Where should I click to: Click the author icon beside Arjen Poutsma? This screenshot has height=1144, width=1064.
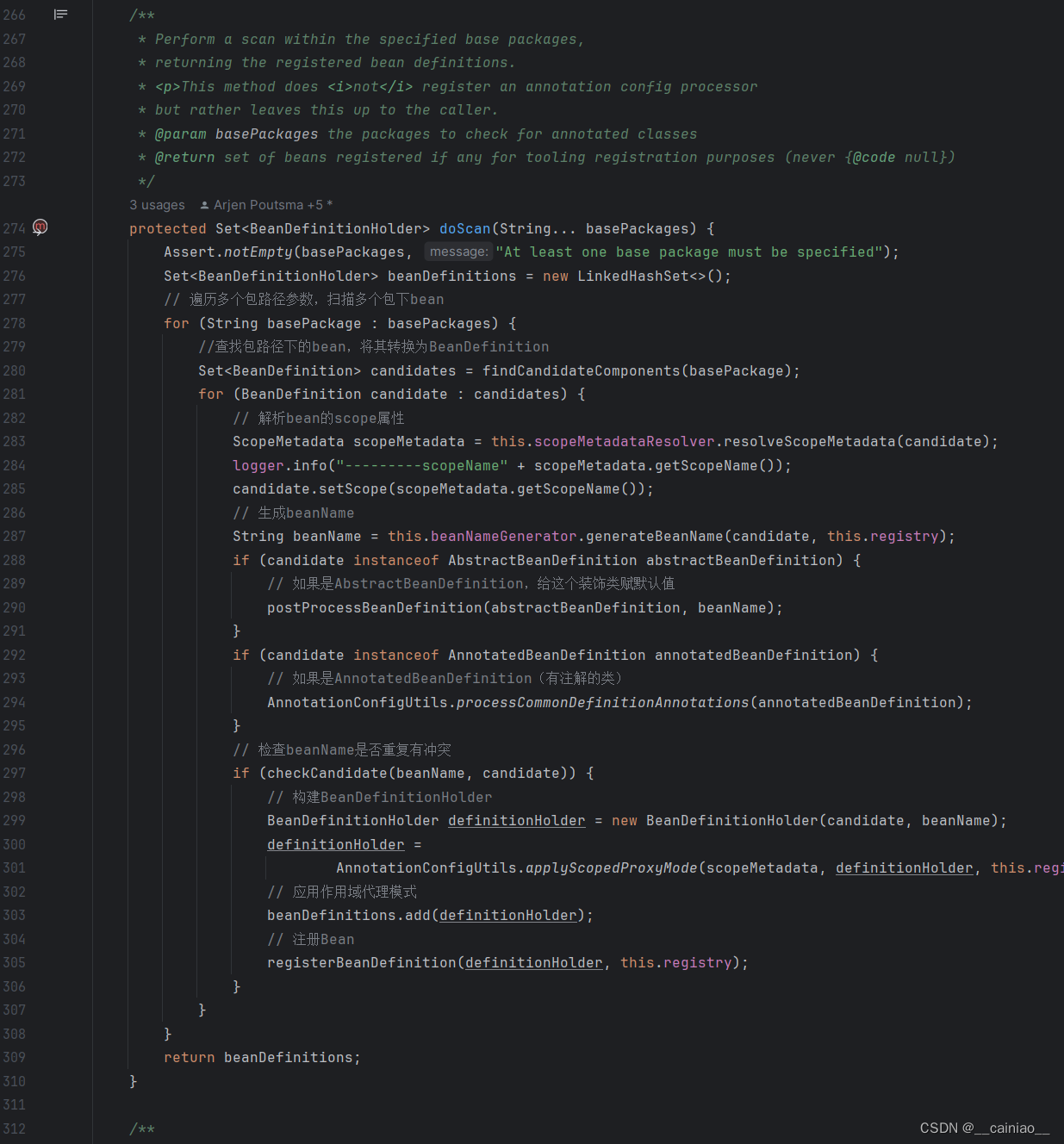204,205
